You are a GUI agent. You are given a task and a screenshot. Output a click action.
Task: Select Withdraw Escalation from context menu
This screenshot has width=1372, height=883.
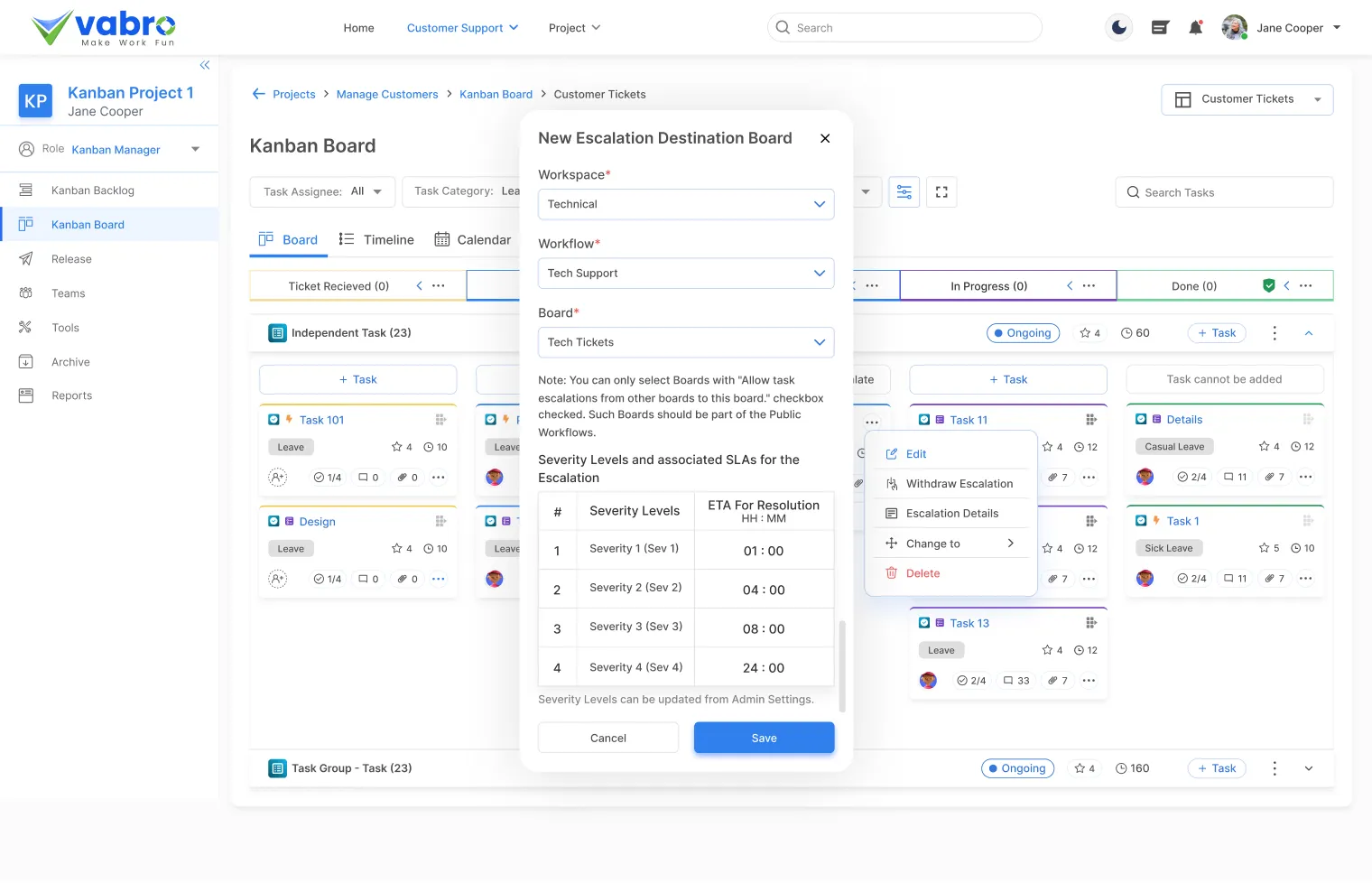click(959, 484)
